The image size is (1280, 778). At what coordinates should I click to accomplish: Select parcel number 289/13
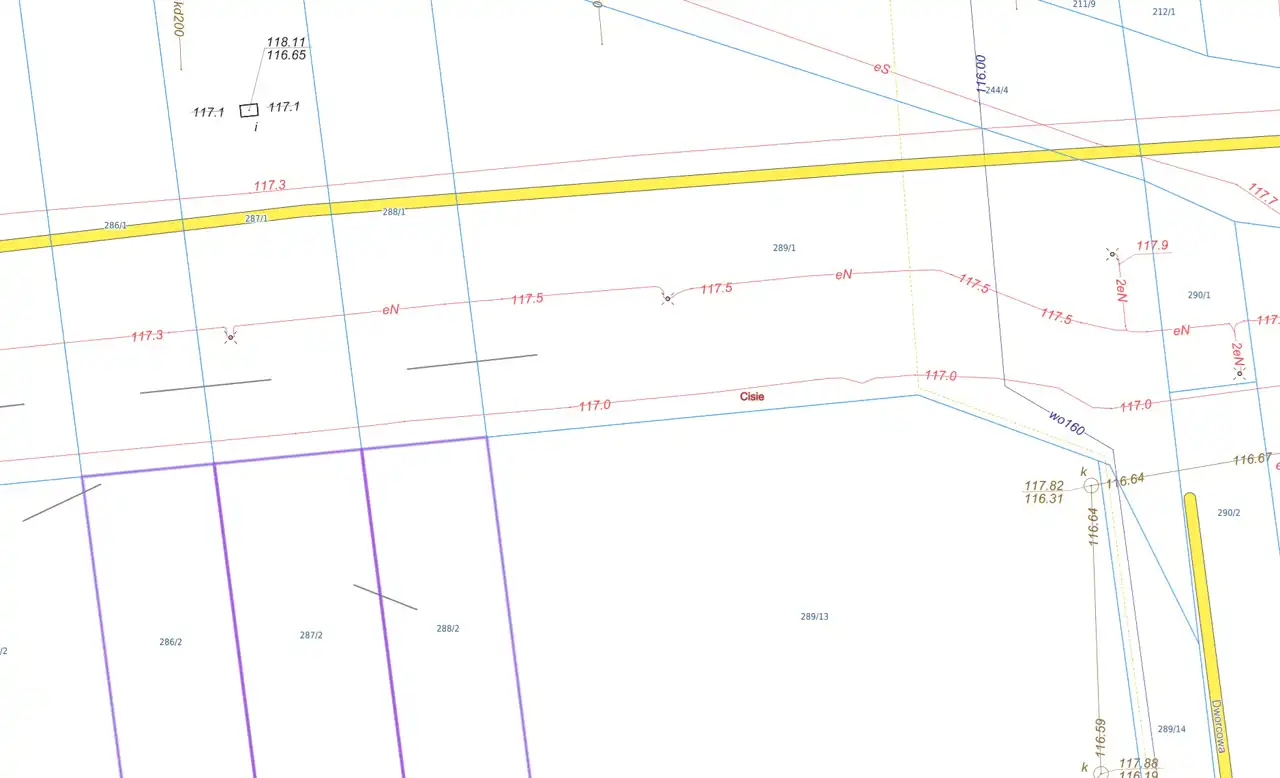coord(814,617)
